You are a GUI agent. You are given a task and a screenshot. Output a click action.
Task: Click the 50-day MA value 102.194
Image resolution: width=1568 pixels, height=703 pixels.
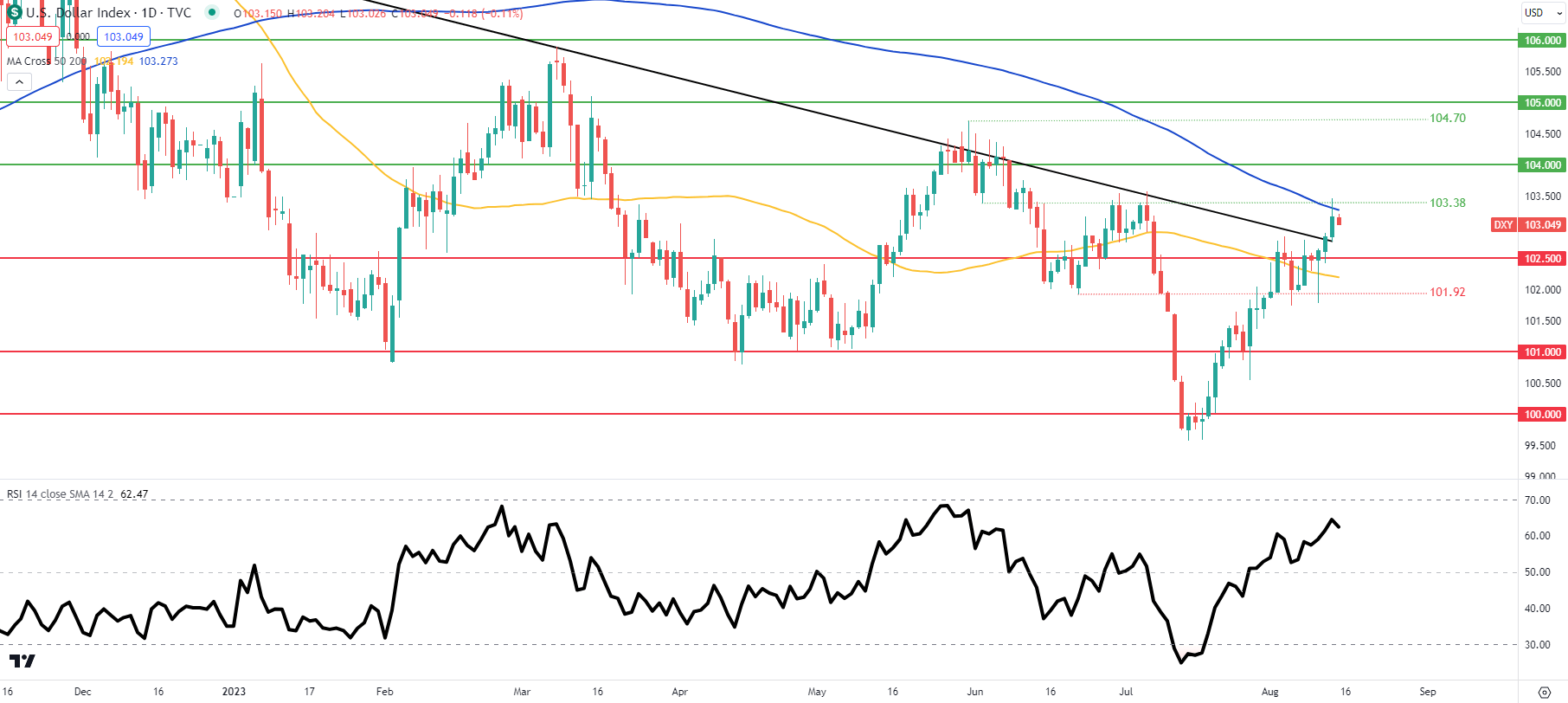(114, 61)
